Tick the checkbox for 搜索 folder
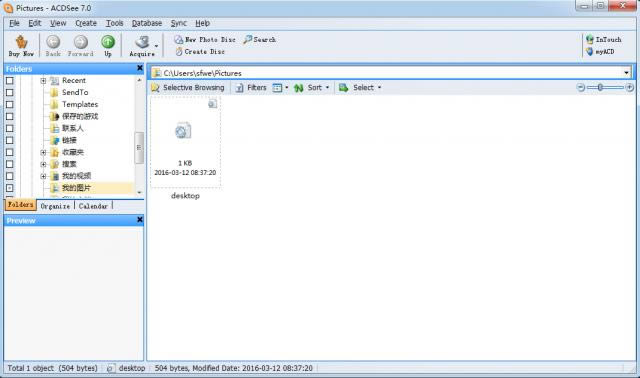The image size is (640, 378). 9,164
